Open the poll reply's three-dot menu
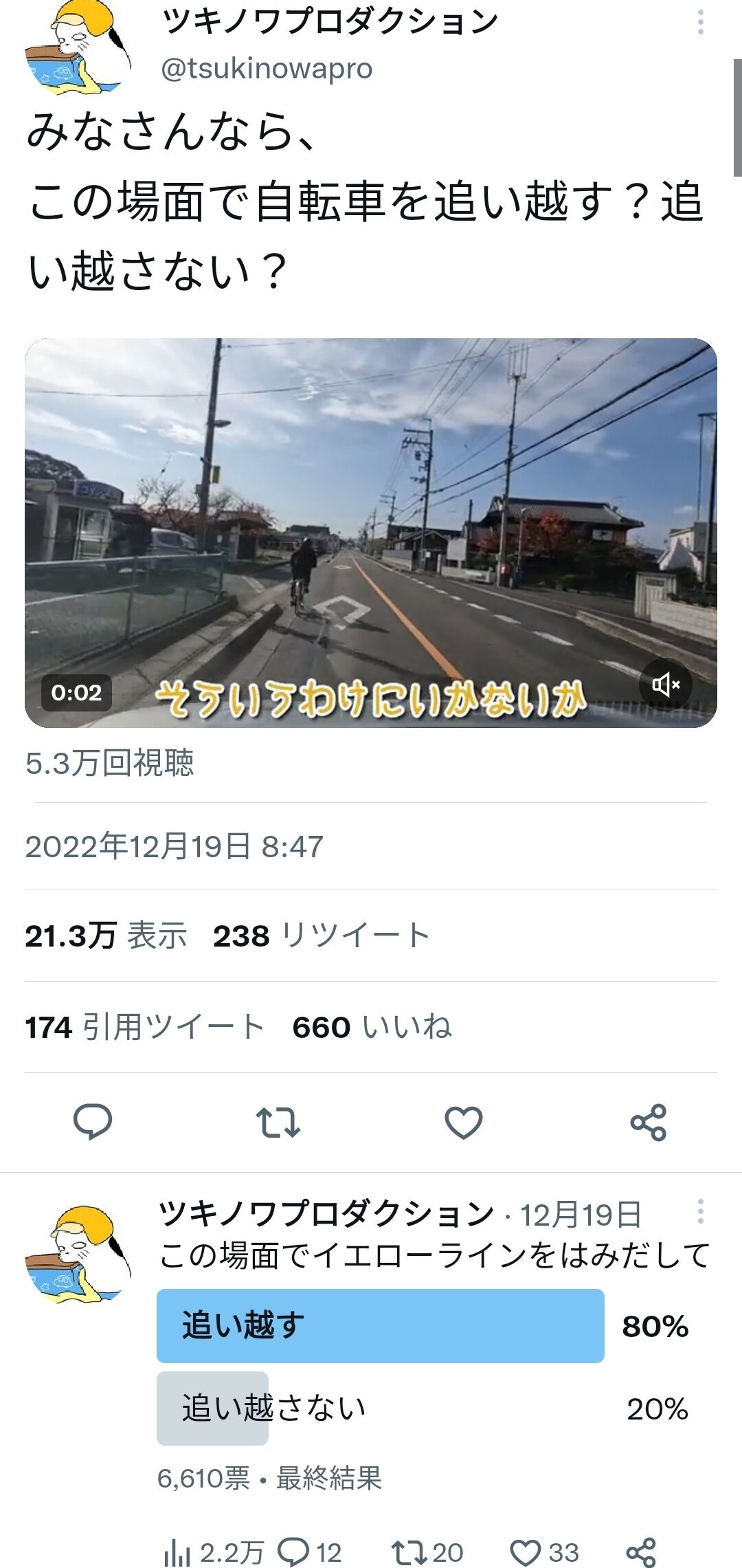 tap(700, 1211)
